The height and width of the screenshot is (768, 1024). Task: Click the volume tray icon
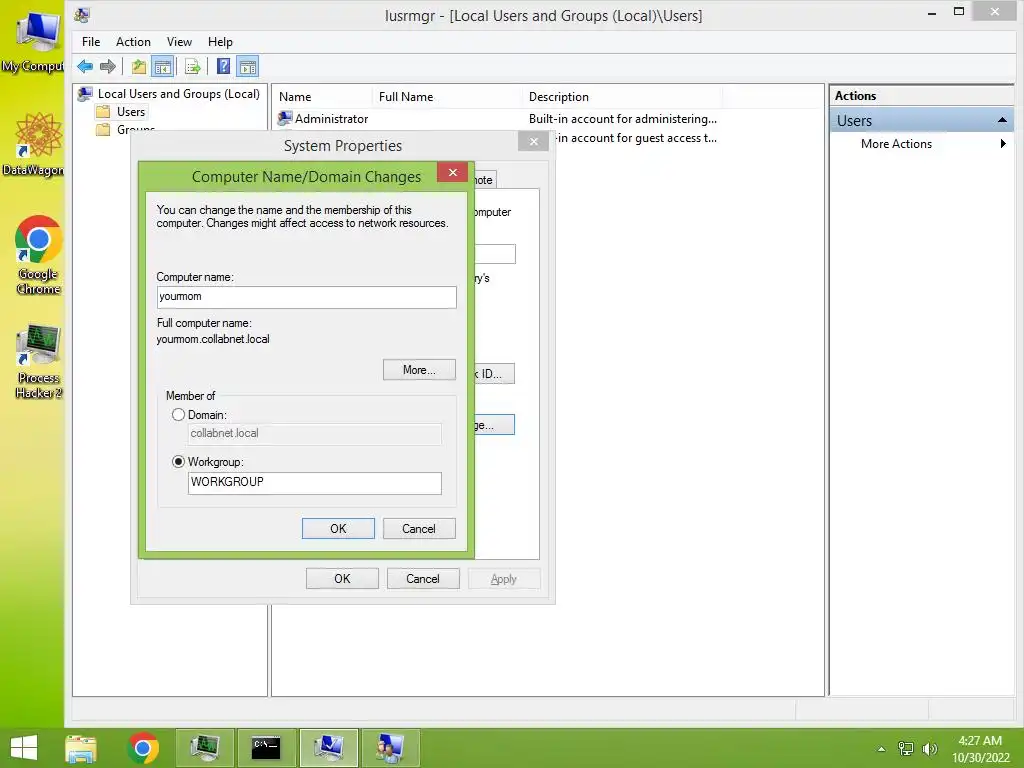pyautogui.click(x=929, y=749)
